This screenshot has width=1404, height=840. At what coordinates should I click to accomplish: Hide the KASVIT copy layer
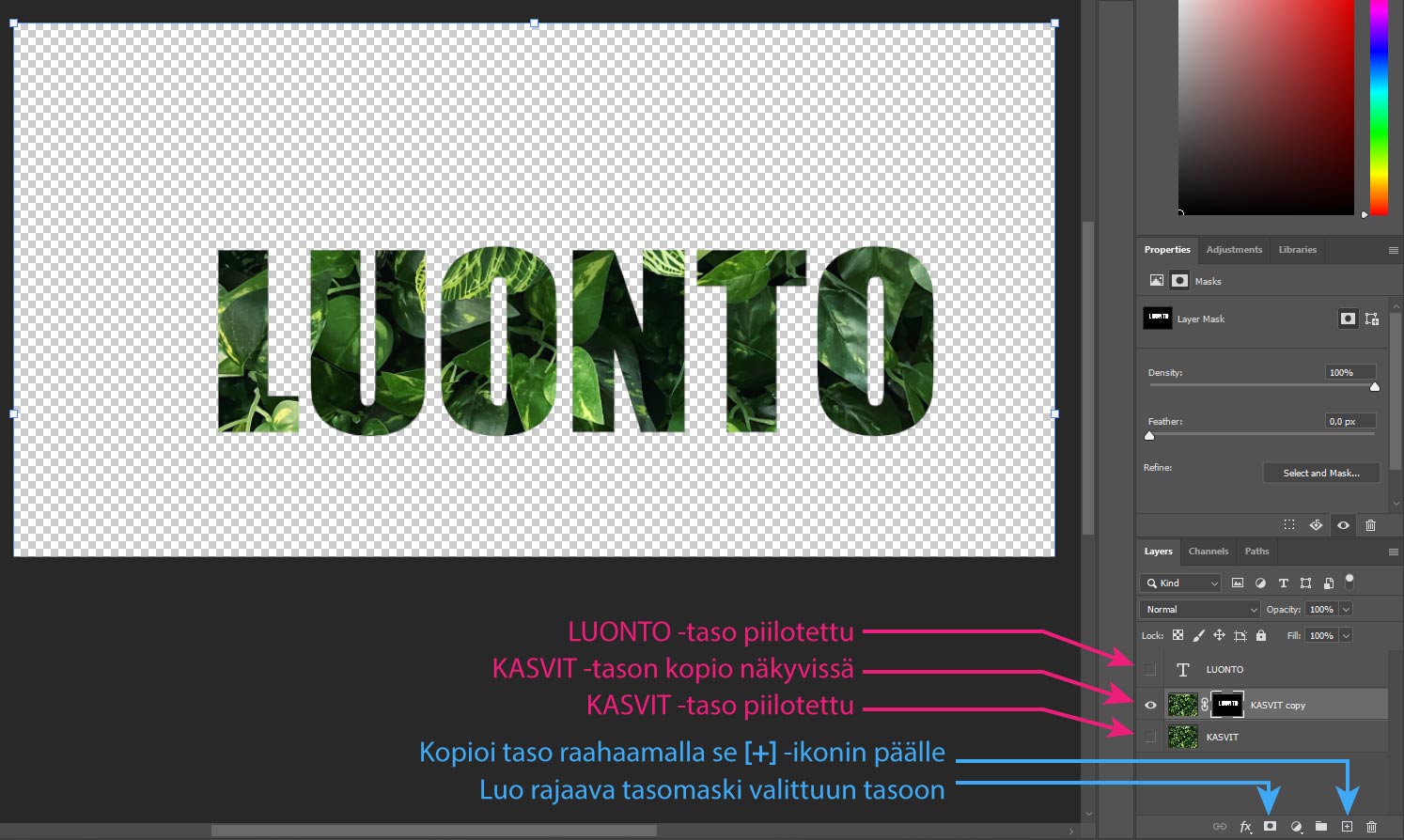tap(1149, 705)
